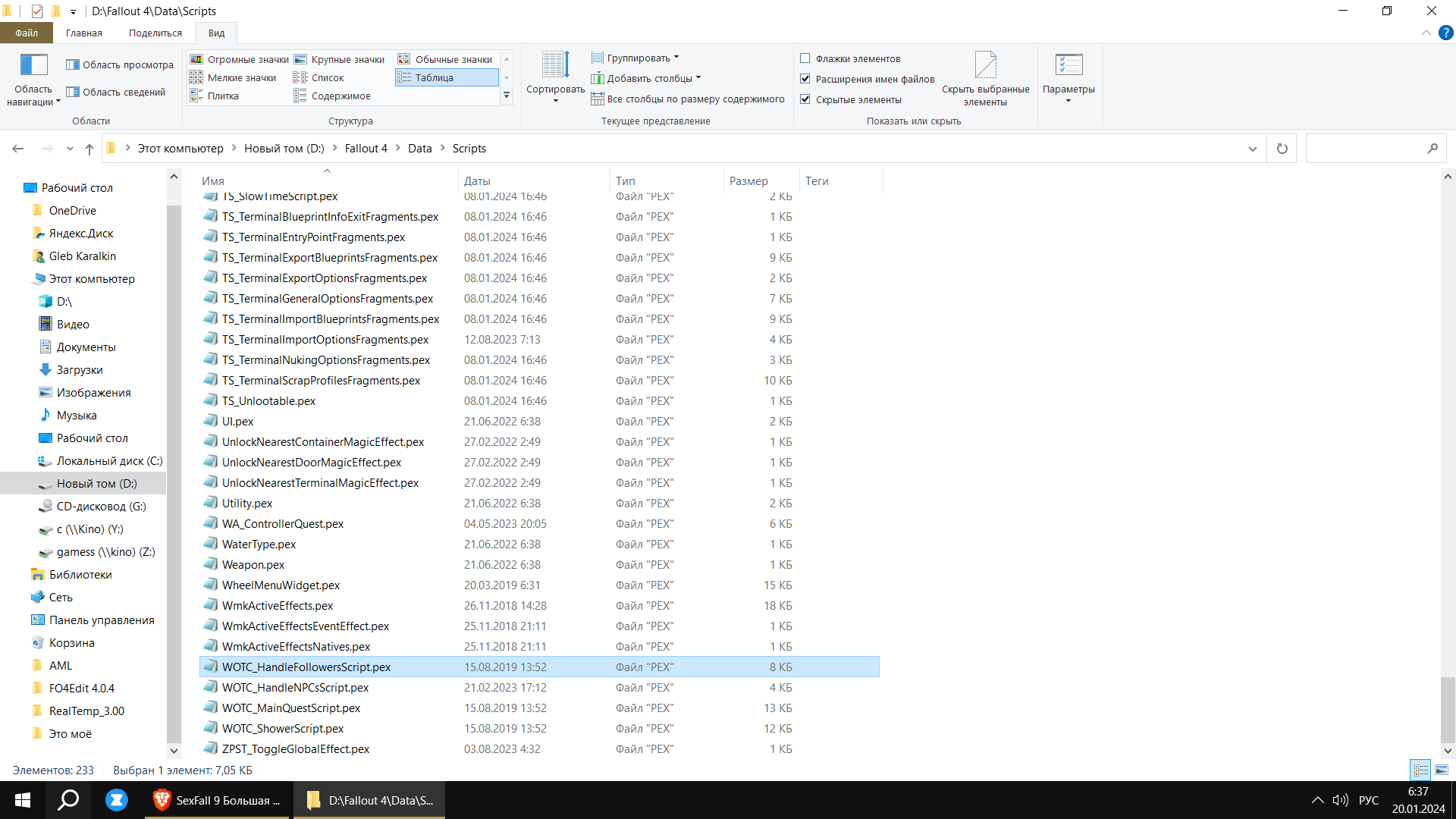Click the refresh button beside address bar
This screenshot has width=1456, height=819.
click(1282, 149)
